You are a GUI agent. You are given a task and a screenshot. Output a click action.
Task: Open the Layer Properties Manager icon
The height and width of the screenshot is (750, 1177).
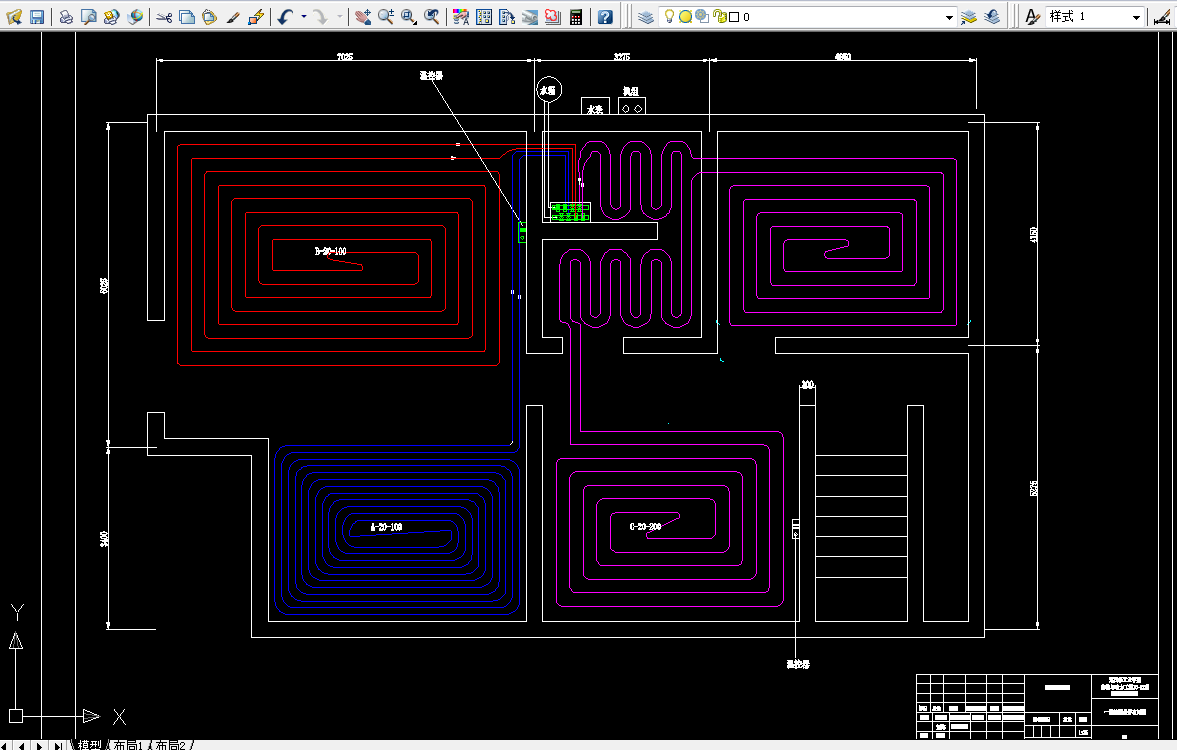646,17
